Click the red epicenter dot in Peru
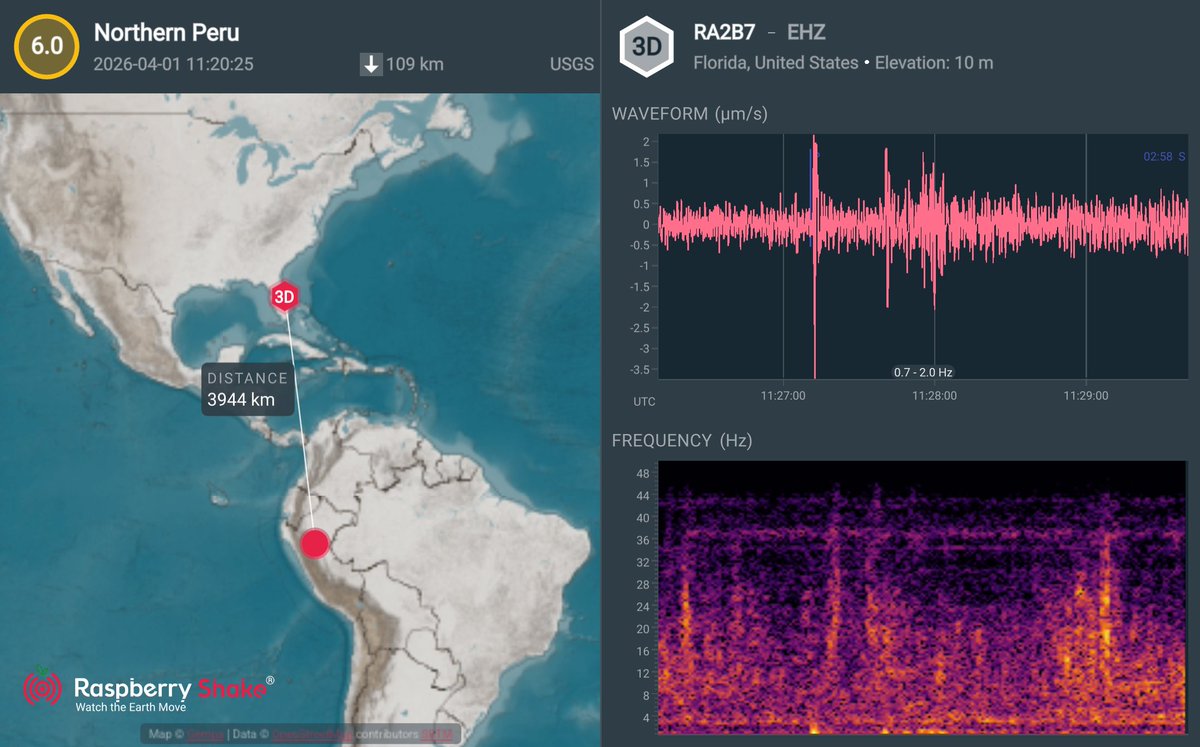The image size is (1200, 747). [315, 544]
